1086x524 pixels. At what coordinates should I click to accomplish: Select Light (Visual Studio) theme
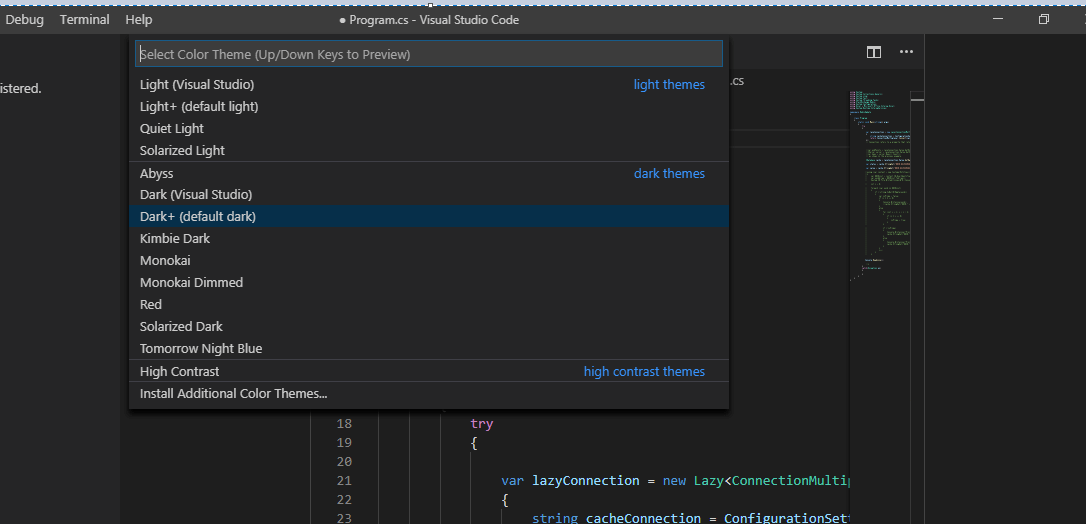point(197,85)
